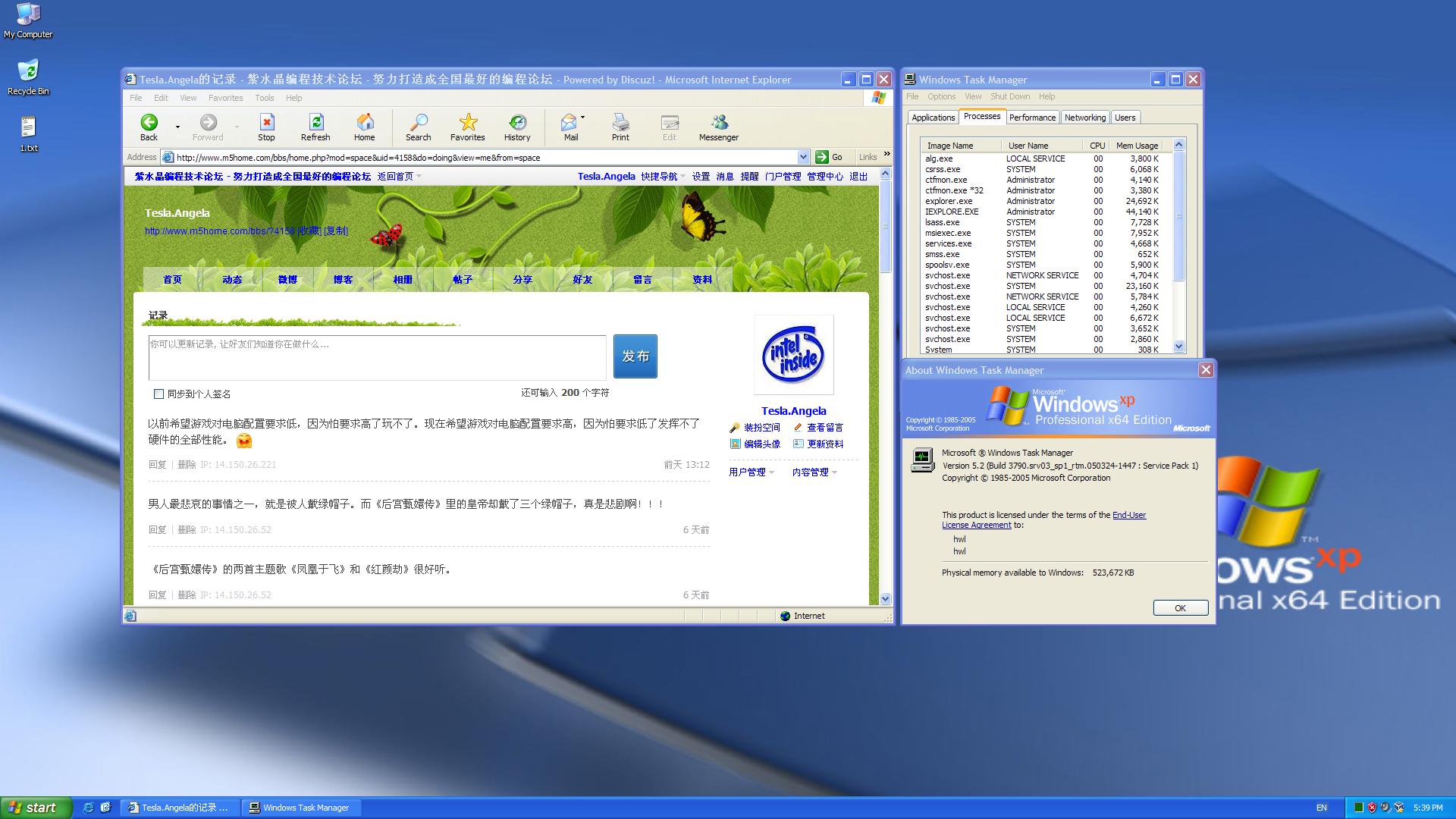Open 相册 tab on profile page

tap(403, 280)
